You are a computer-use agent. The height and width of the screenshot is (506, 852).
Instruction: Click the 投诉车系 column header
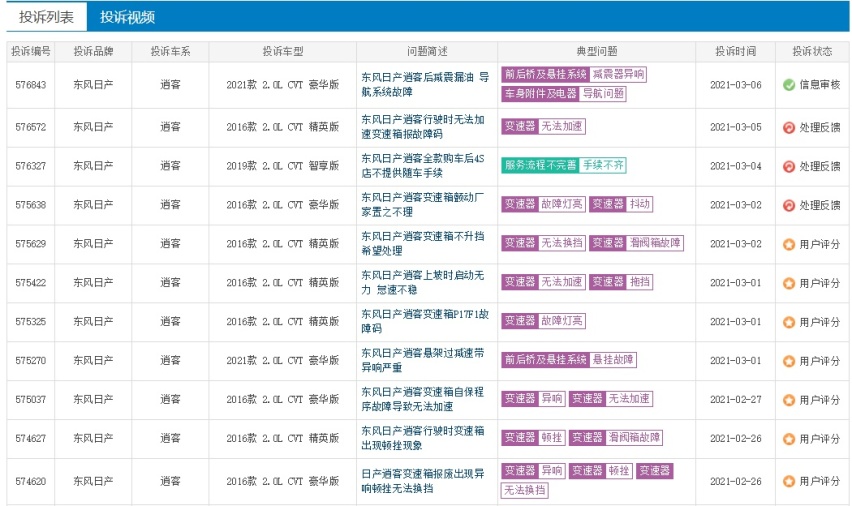click(171, 52)
